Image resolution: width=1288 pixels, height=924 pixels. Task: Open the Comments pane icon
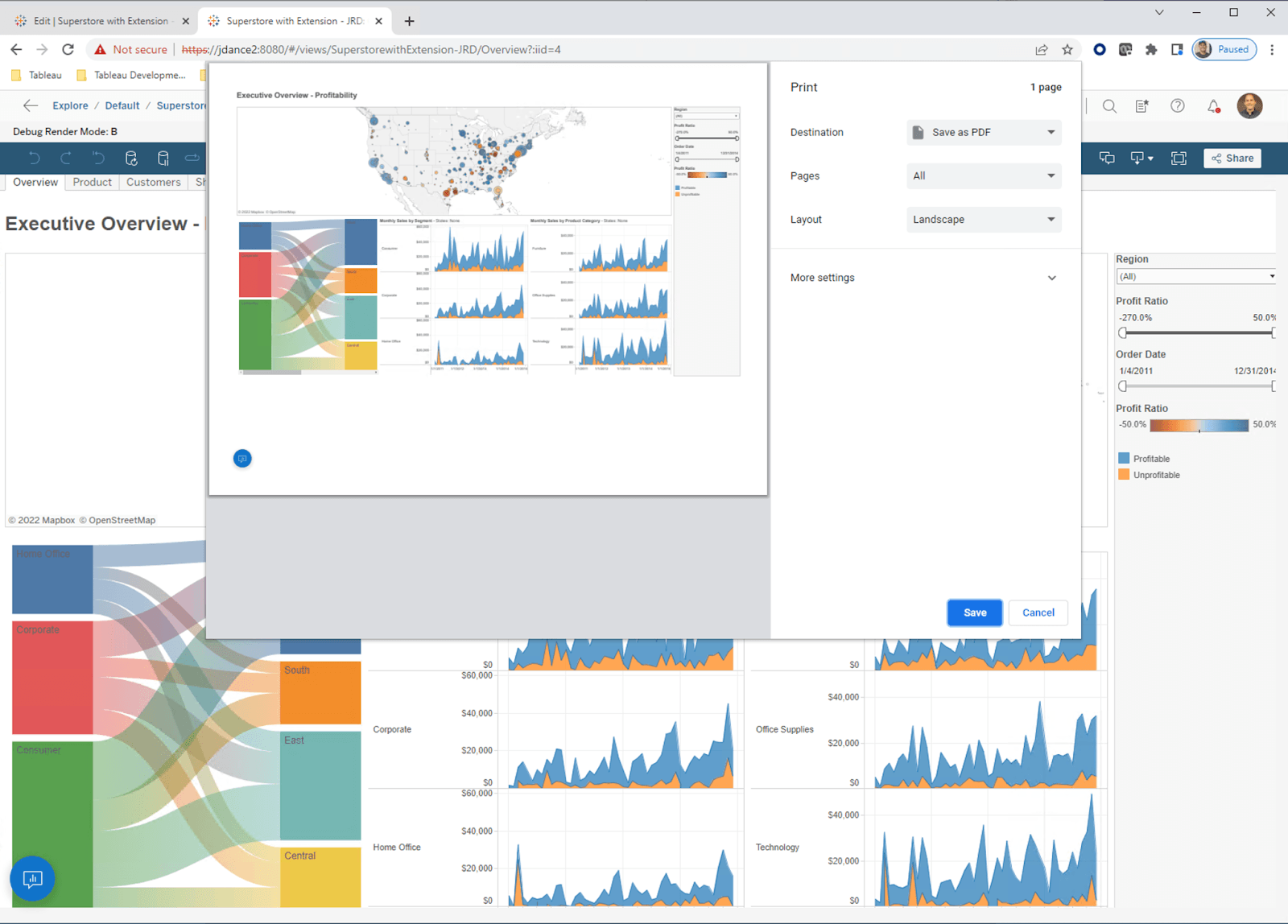click(x=1107, y=159)
